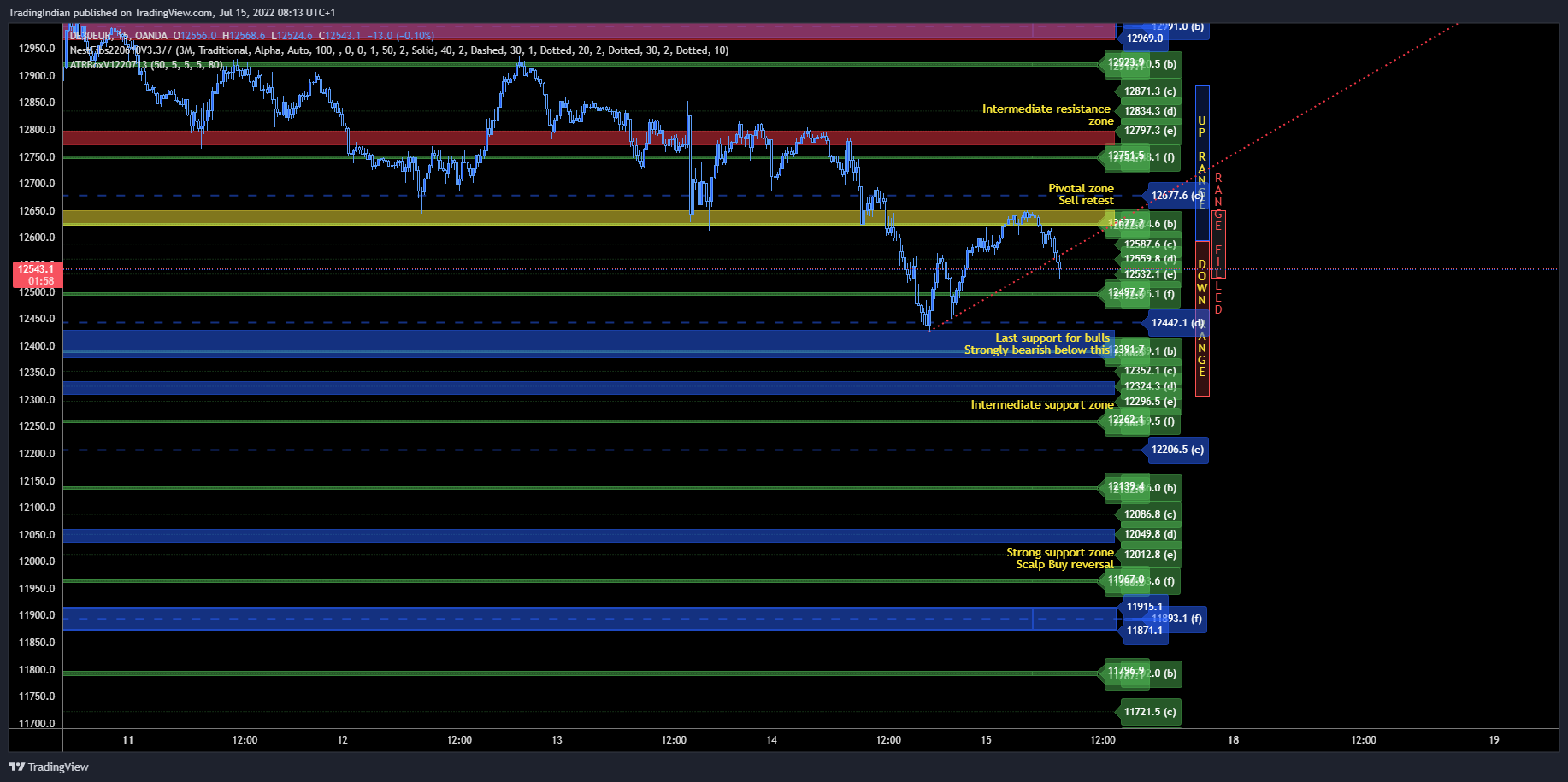Click the 12086.8 (c) level tag
This screenshot has height=782, width=1568.
(x=1150, y=514)
